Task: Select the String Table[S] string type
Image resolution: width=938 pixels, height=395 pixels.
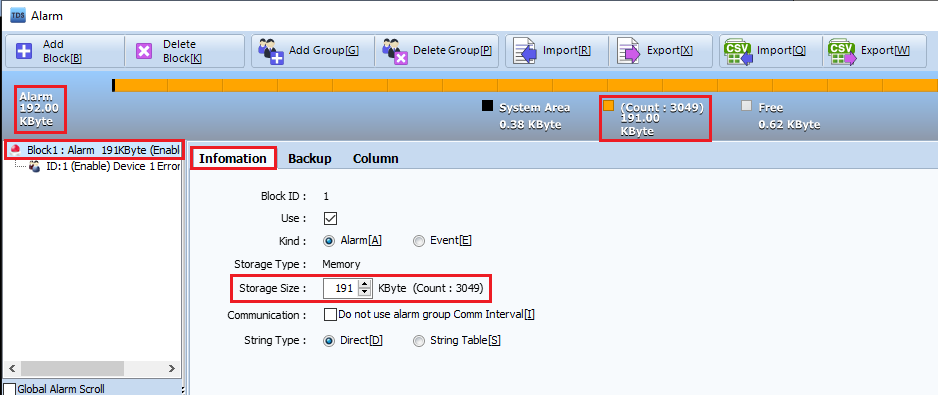Action: pyautogui.click(x=418, y=341)
